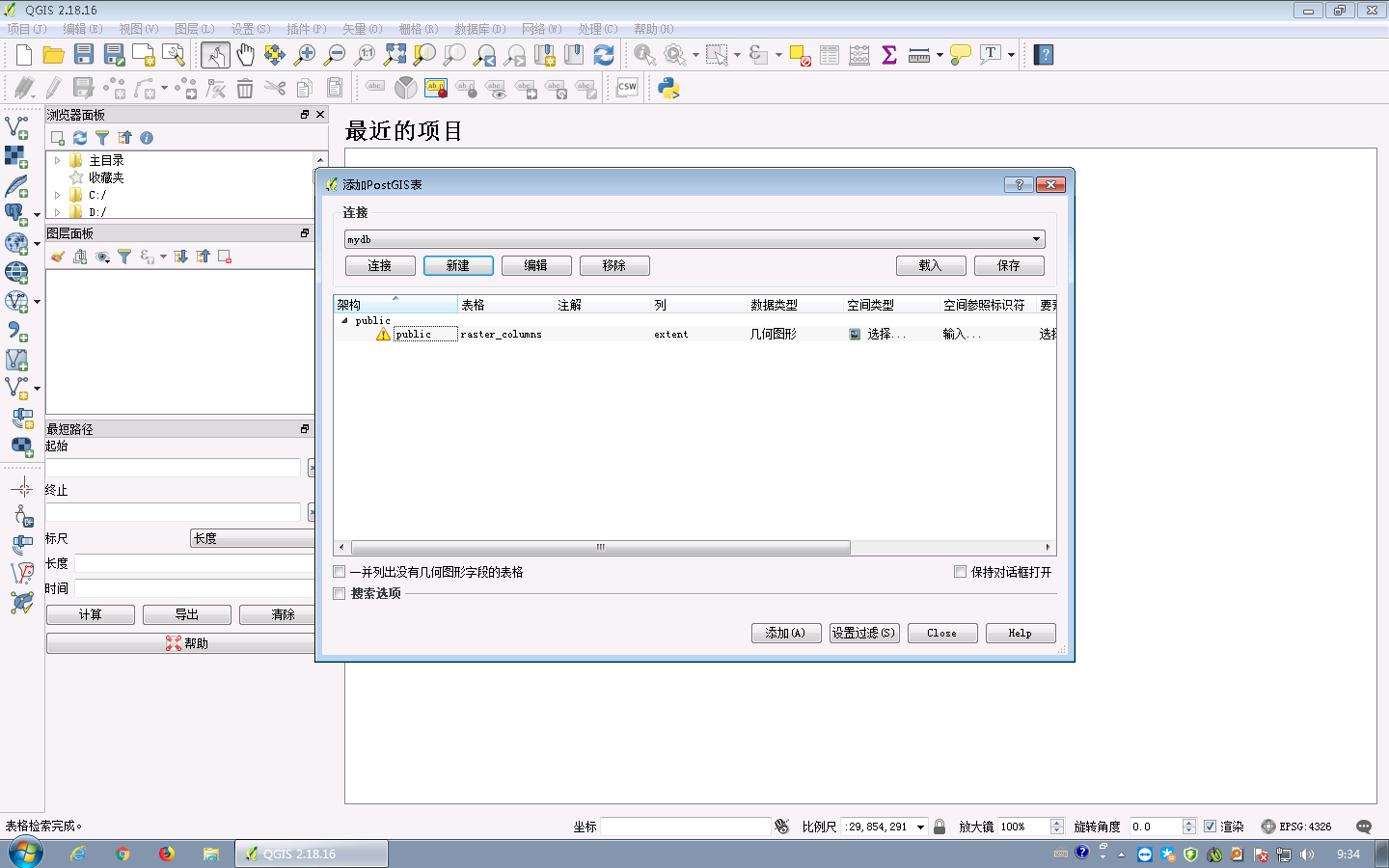Collapse the public schema tree node
The width and height of the screenshot is (1389, 868).
tap(344, 320)
